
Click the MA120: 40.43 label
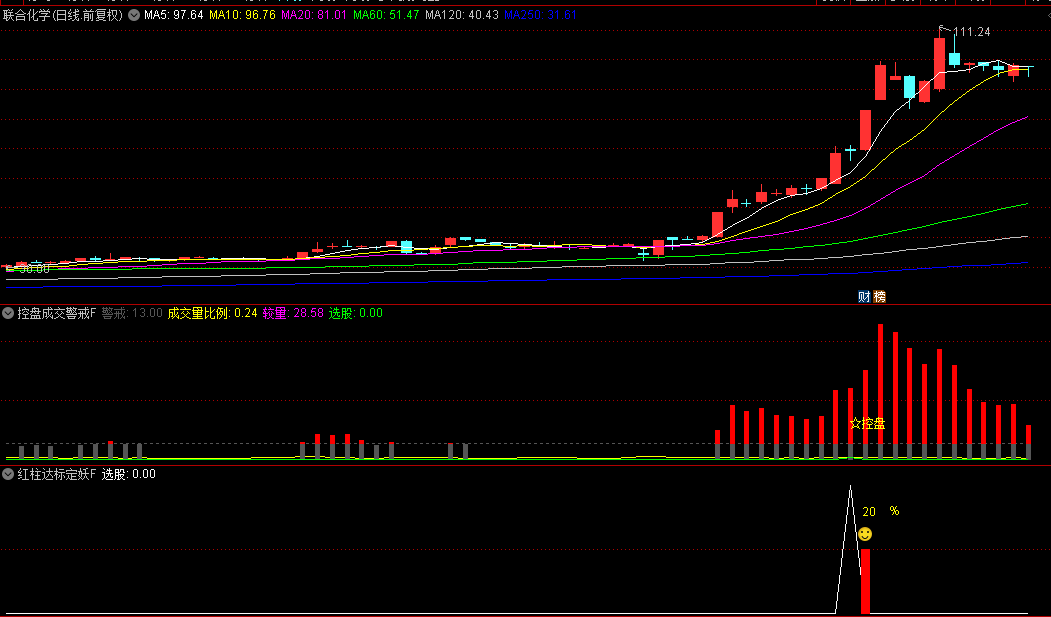(462, 15)
